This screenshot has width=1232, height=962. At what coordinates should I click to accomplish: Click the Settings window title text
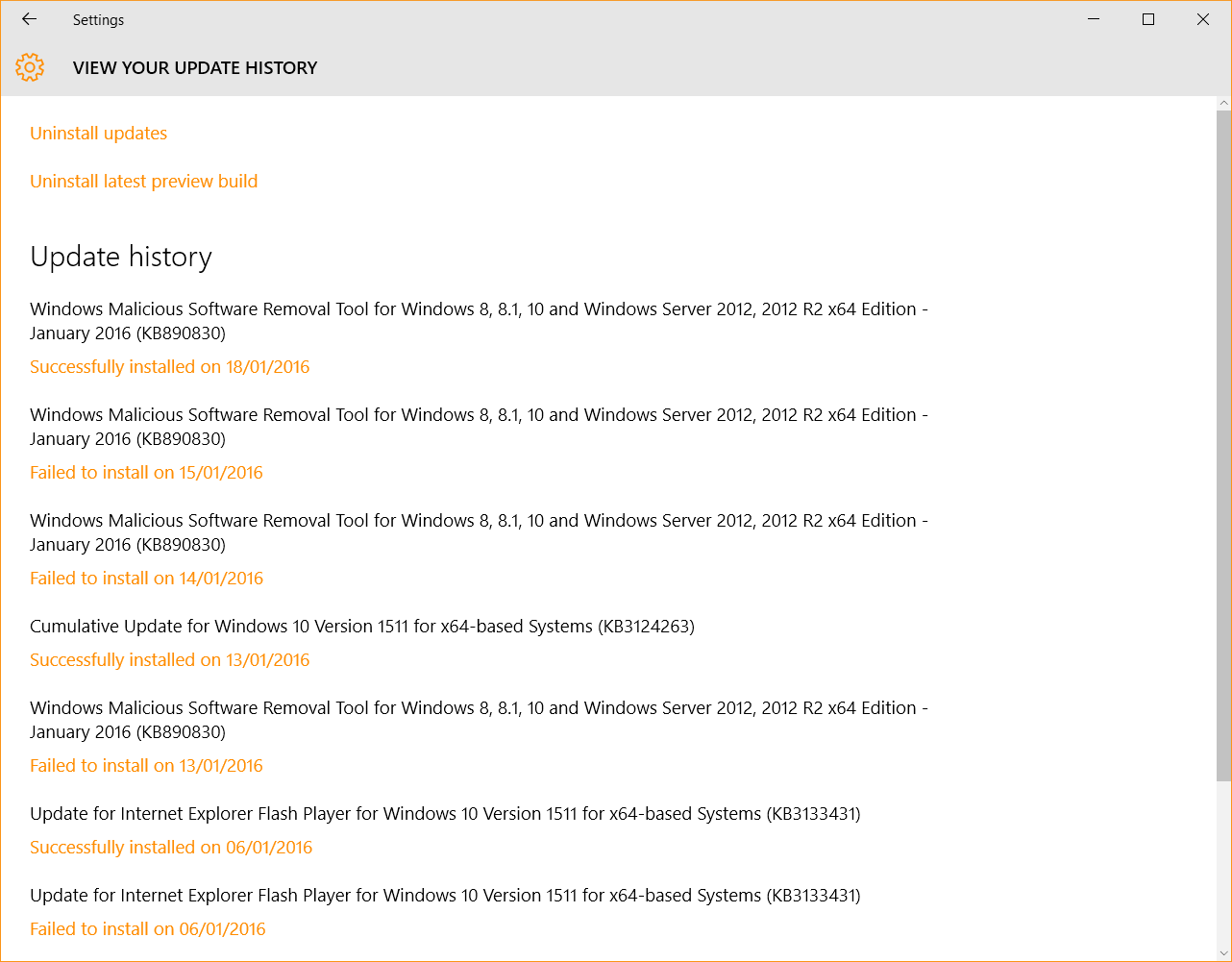(98, 20)
